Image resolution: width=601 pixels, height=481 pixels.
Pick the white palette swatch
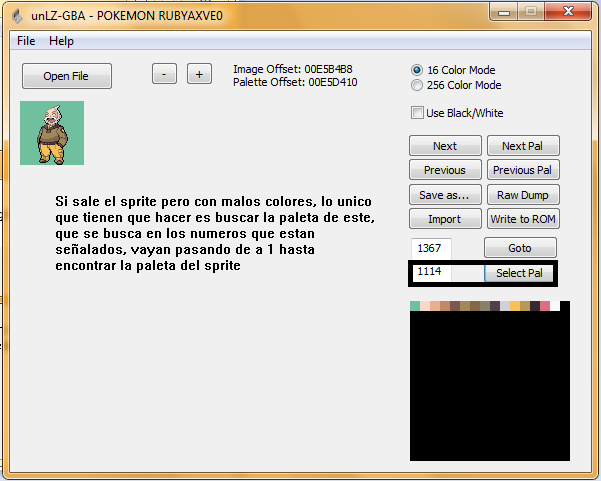point(555,306)
